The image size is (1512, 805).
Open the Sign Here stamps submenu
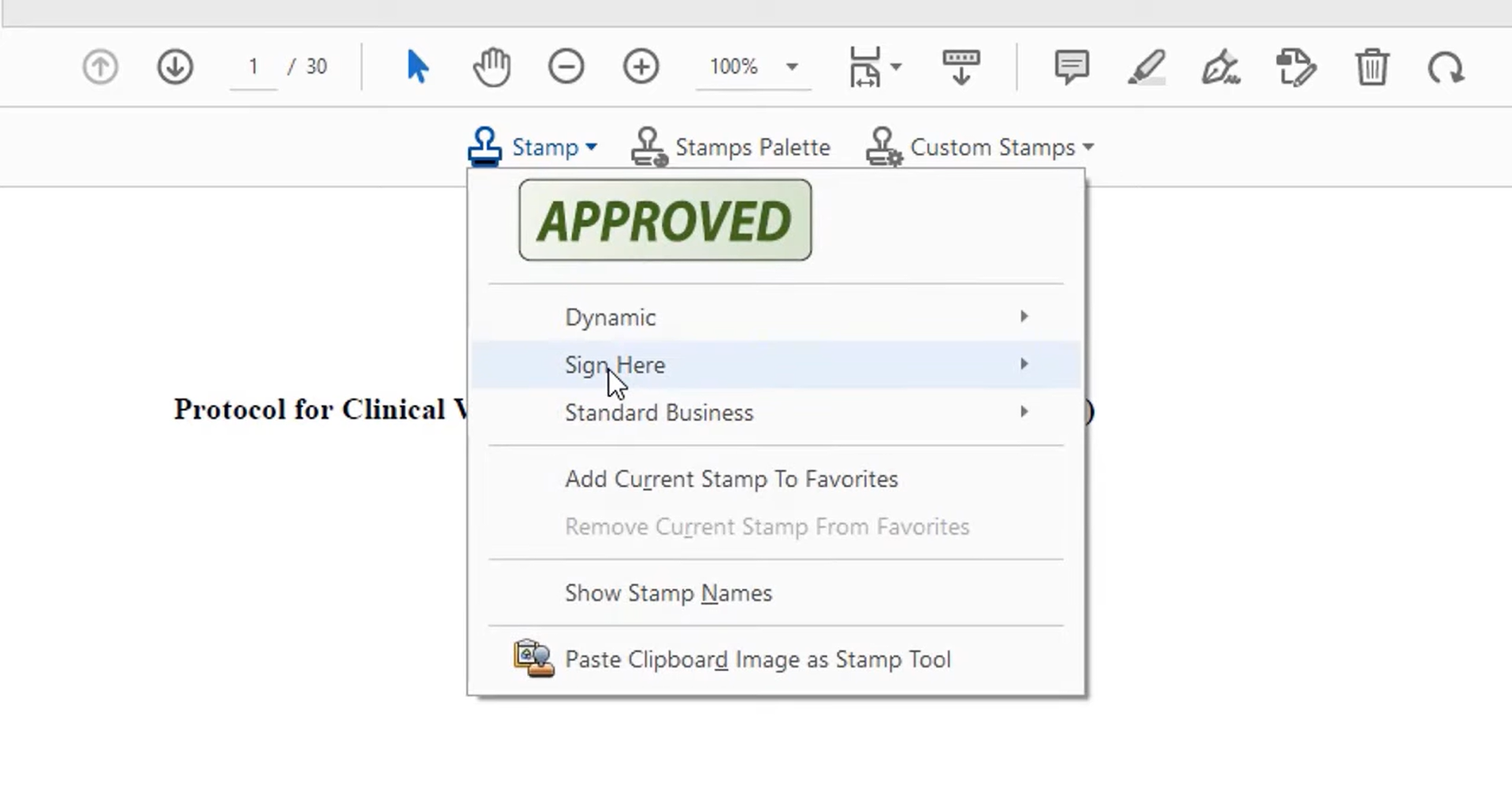(x=775, y=365)
